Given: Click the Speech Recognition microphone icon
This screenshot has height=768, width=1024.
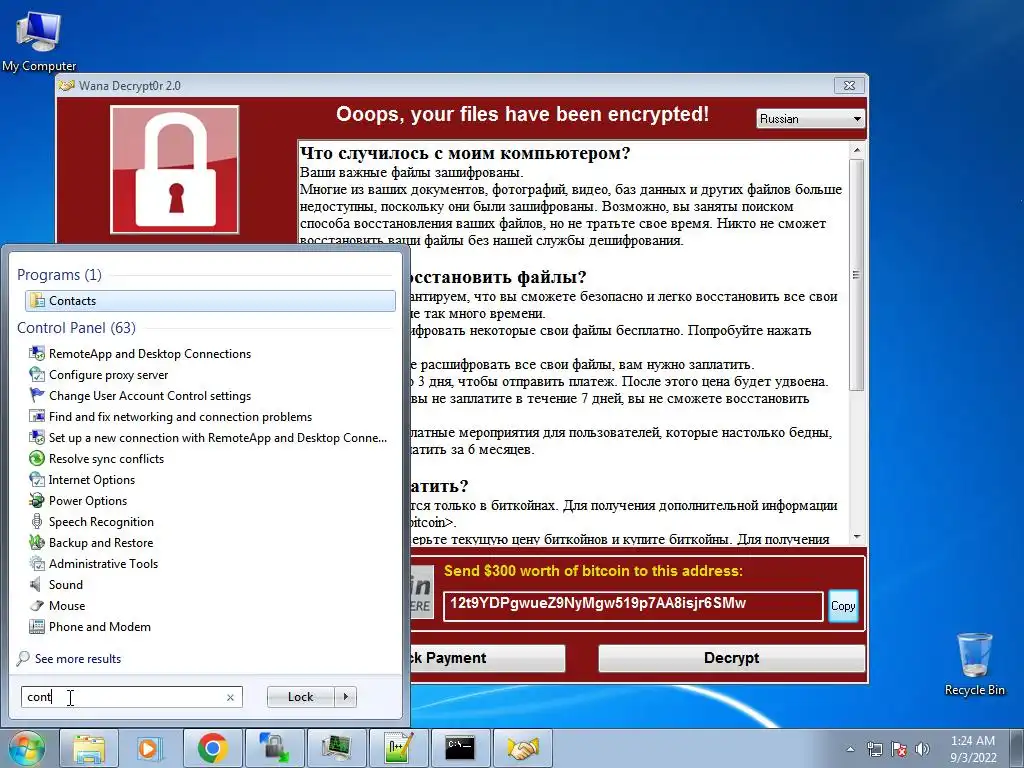Looking at the screenshot, I should click(37, 522).
